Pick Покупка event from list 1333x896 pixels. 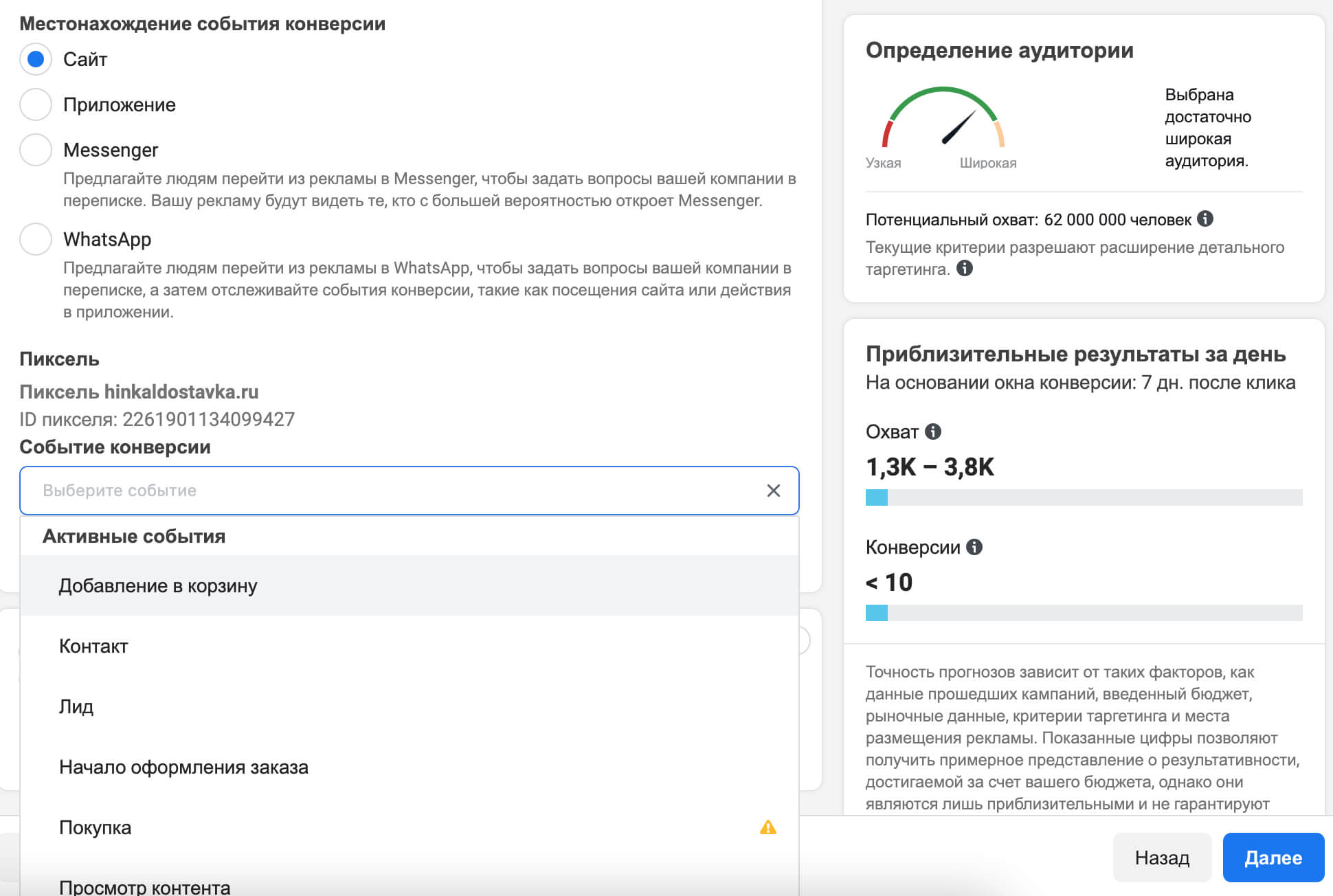point(410,827)
